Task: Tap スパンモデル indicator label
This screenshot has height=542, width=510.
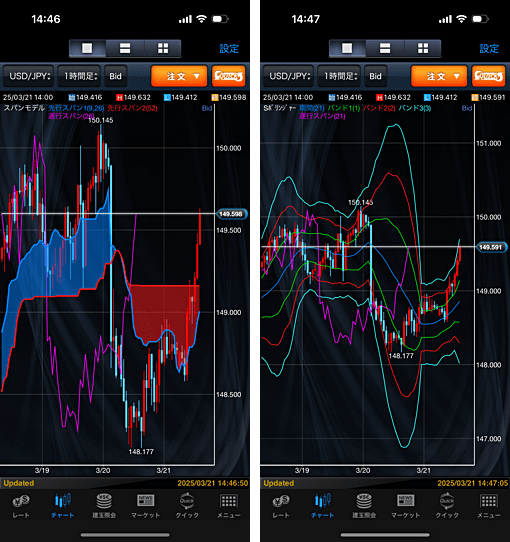Action: 24,108
